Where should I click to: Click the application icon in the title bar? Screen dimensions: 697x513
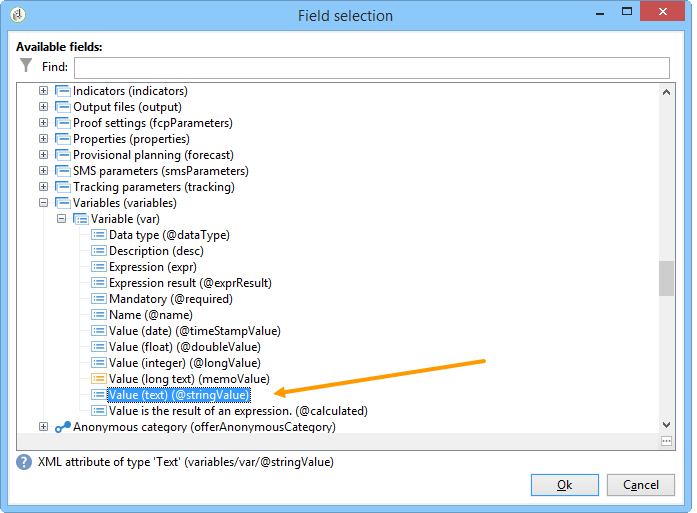(x=18, y=15)
